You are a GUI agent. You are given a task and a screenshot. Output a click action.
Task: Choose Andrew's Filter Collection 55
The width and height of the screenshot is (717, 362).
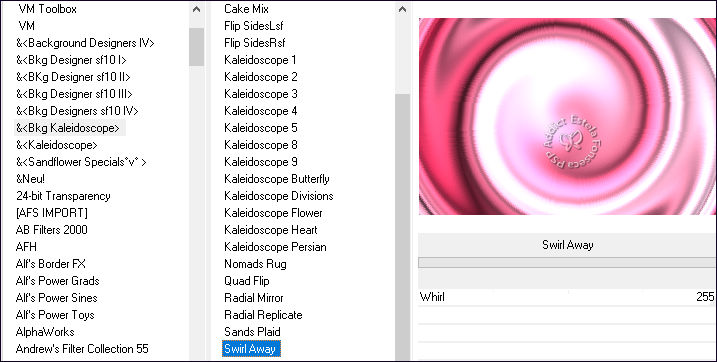click(x=82, y=349)
